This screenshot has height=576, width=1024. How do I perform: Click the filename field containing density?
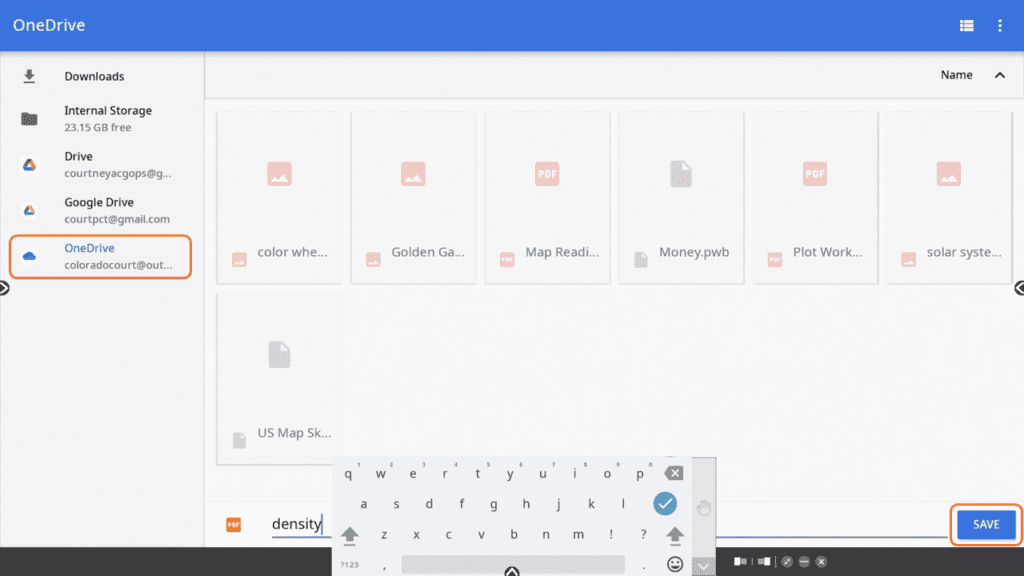tap(296, 524)
